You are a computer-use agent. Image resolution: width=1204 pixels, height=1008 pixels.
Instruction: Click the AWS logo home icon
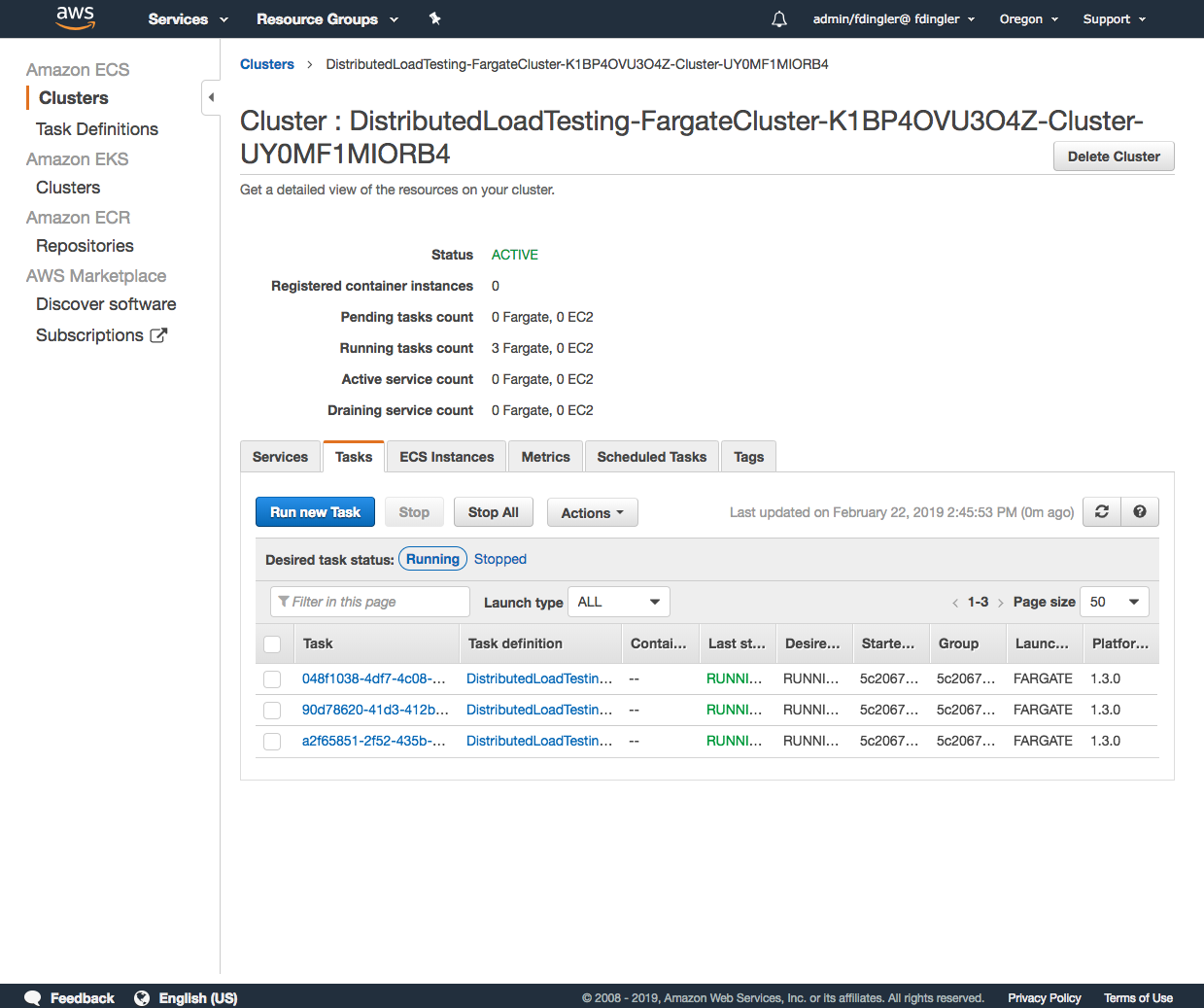(x=75, y=17)
